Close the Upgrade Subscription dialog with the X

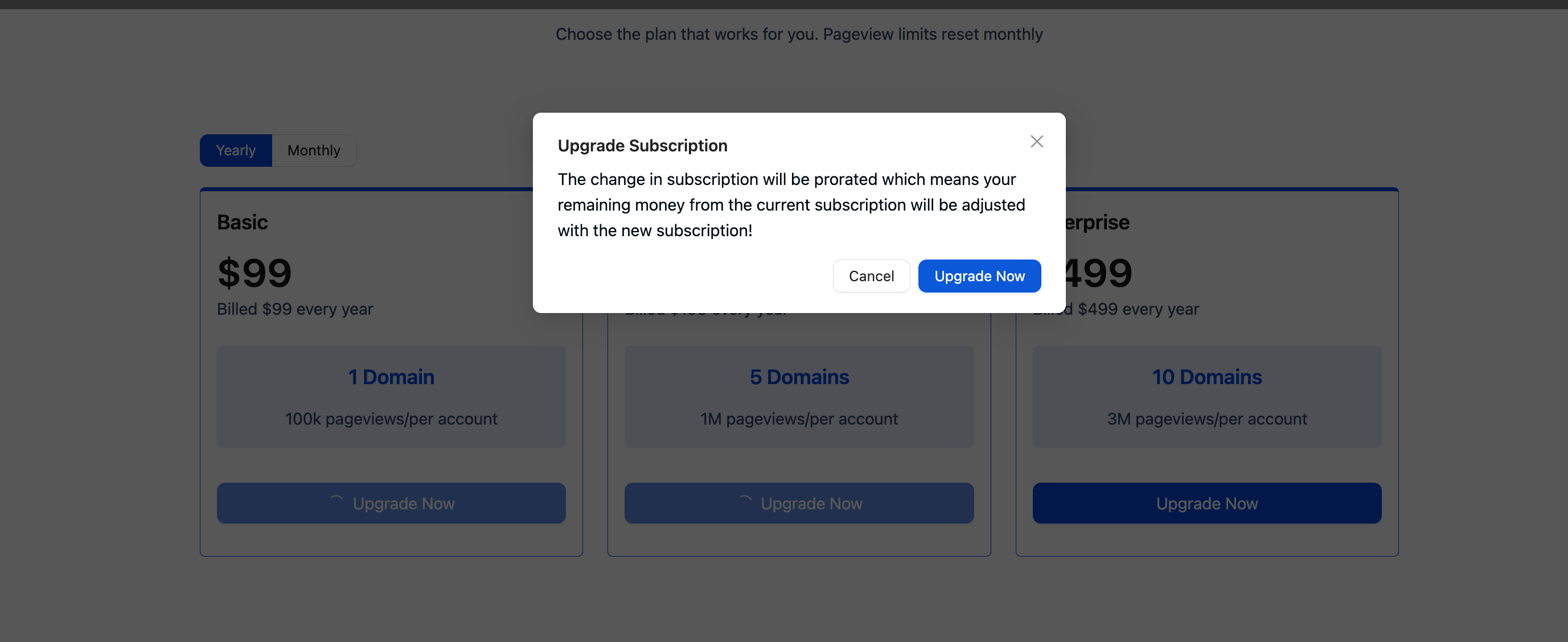pyautogui.click(x=1036, y=142)
